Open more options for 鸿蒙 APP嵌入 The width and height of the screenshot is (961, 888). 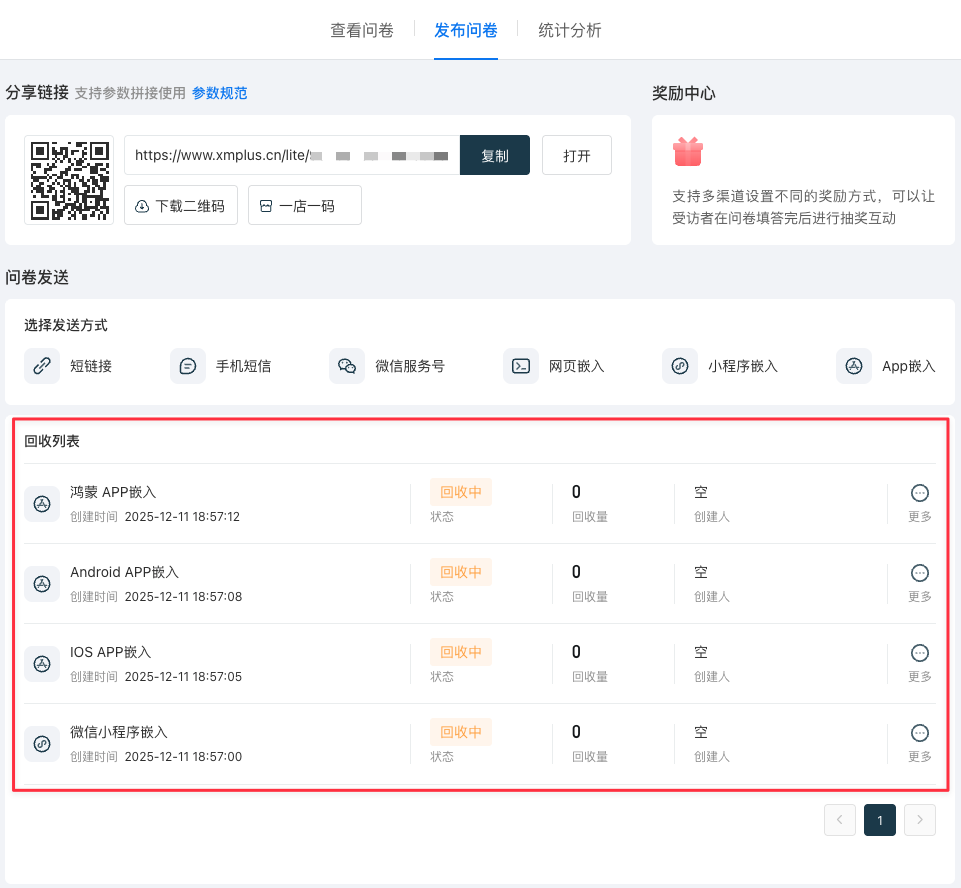coord(920,493)
